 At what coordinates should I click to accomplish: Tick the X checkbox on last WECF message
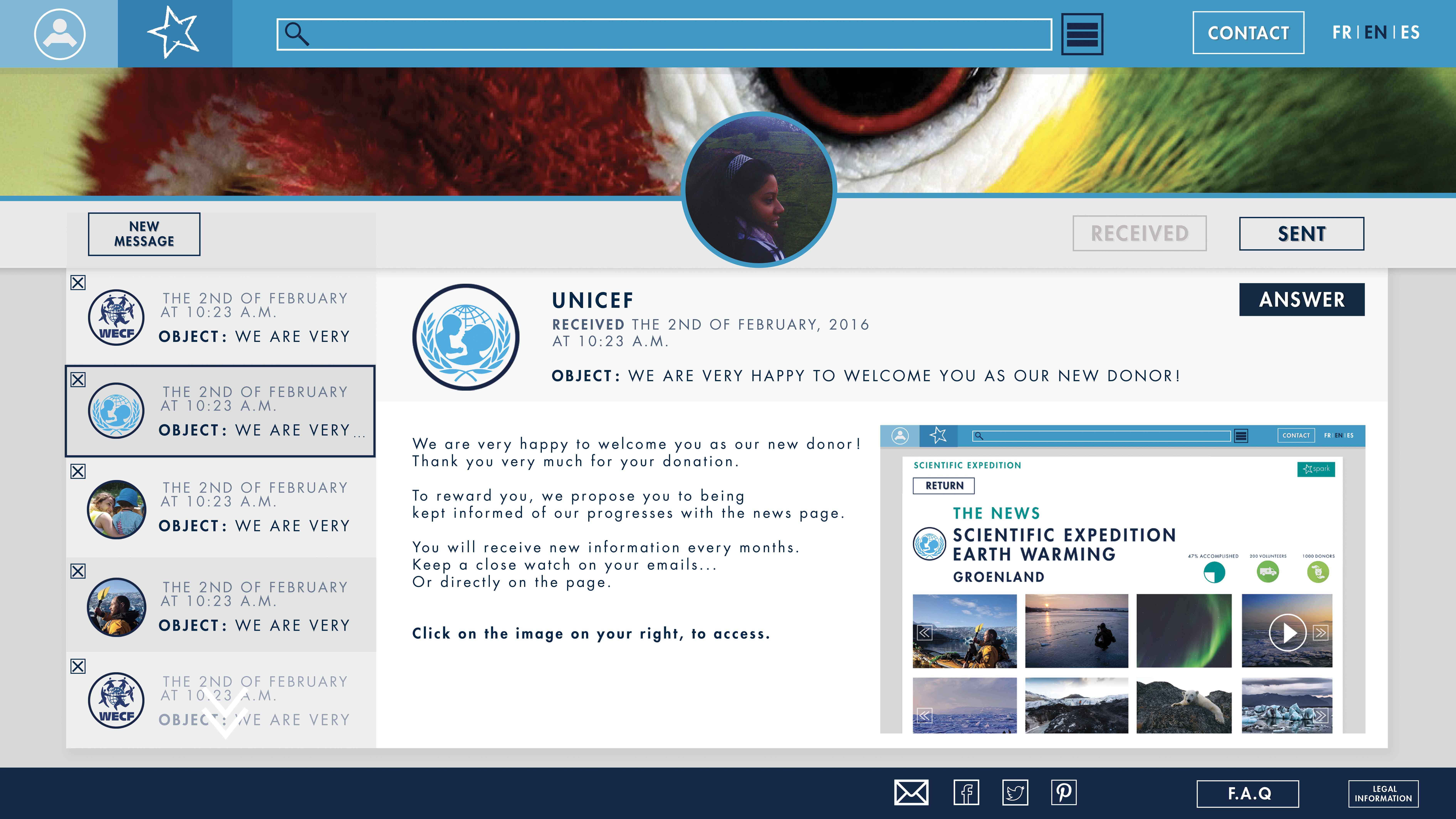78,666
